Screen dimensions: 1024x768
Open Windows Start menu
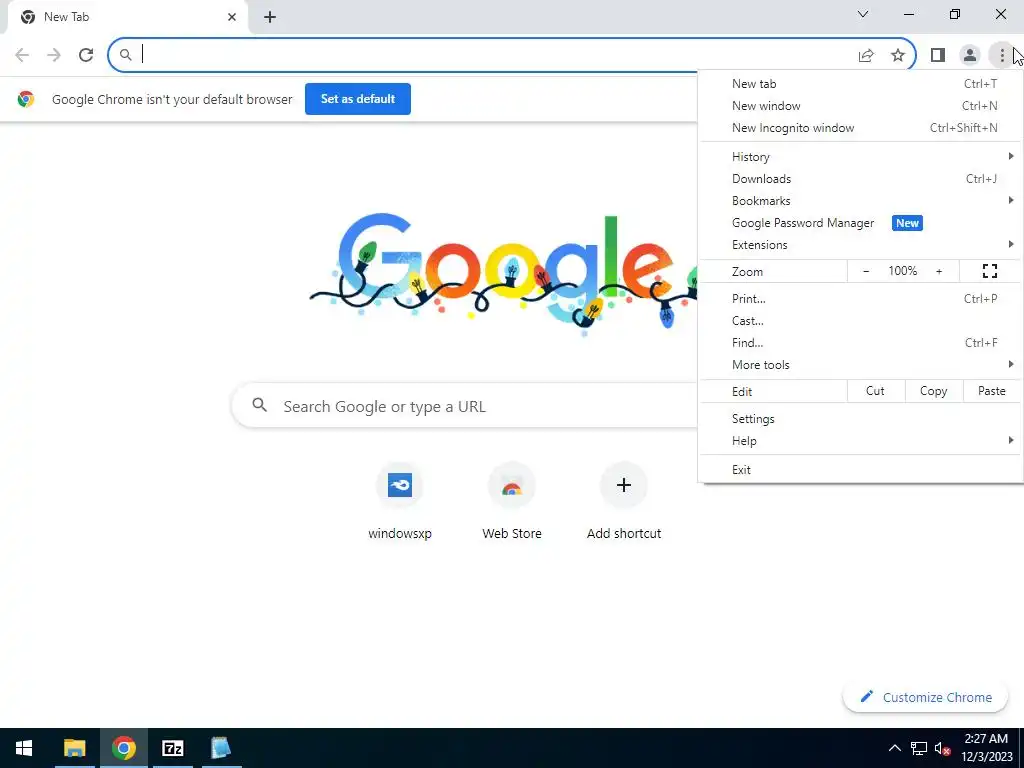click(24, 748)
